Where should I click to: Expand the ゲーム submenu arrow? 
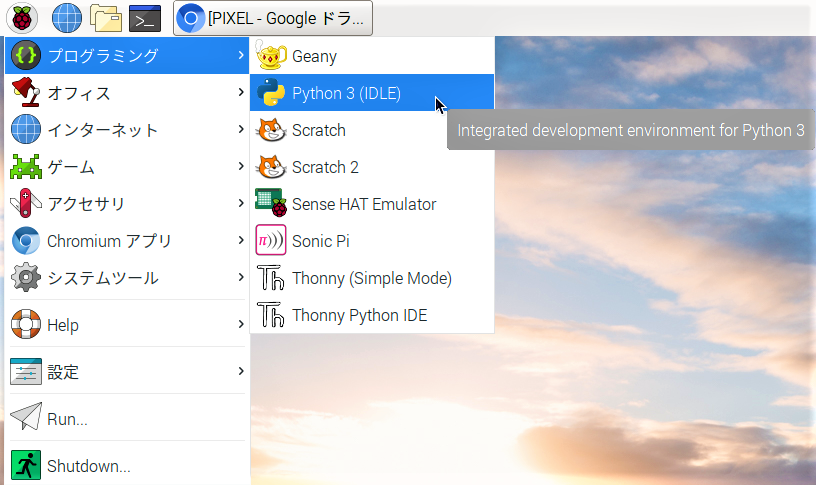pos(240,166)
